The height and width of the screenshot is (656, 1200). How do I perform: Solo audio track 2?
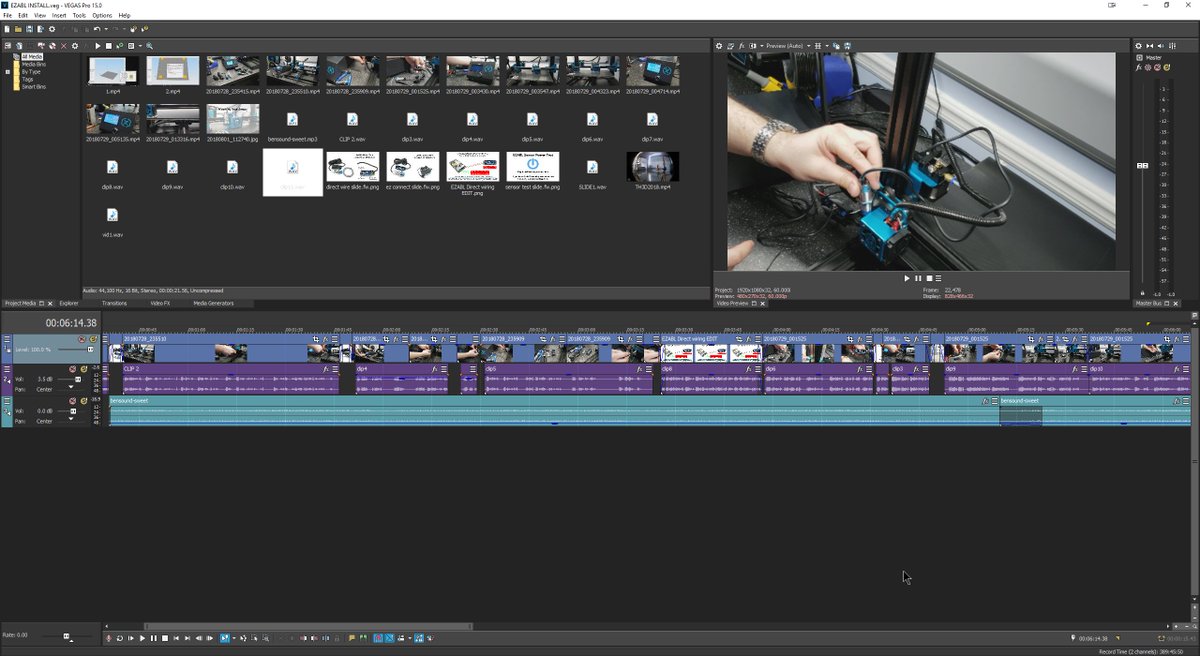pyautogui.click(x=84, y=369)
